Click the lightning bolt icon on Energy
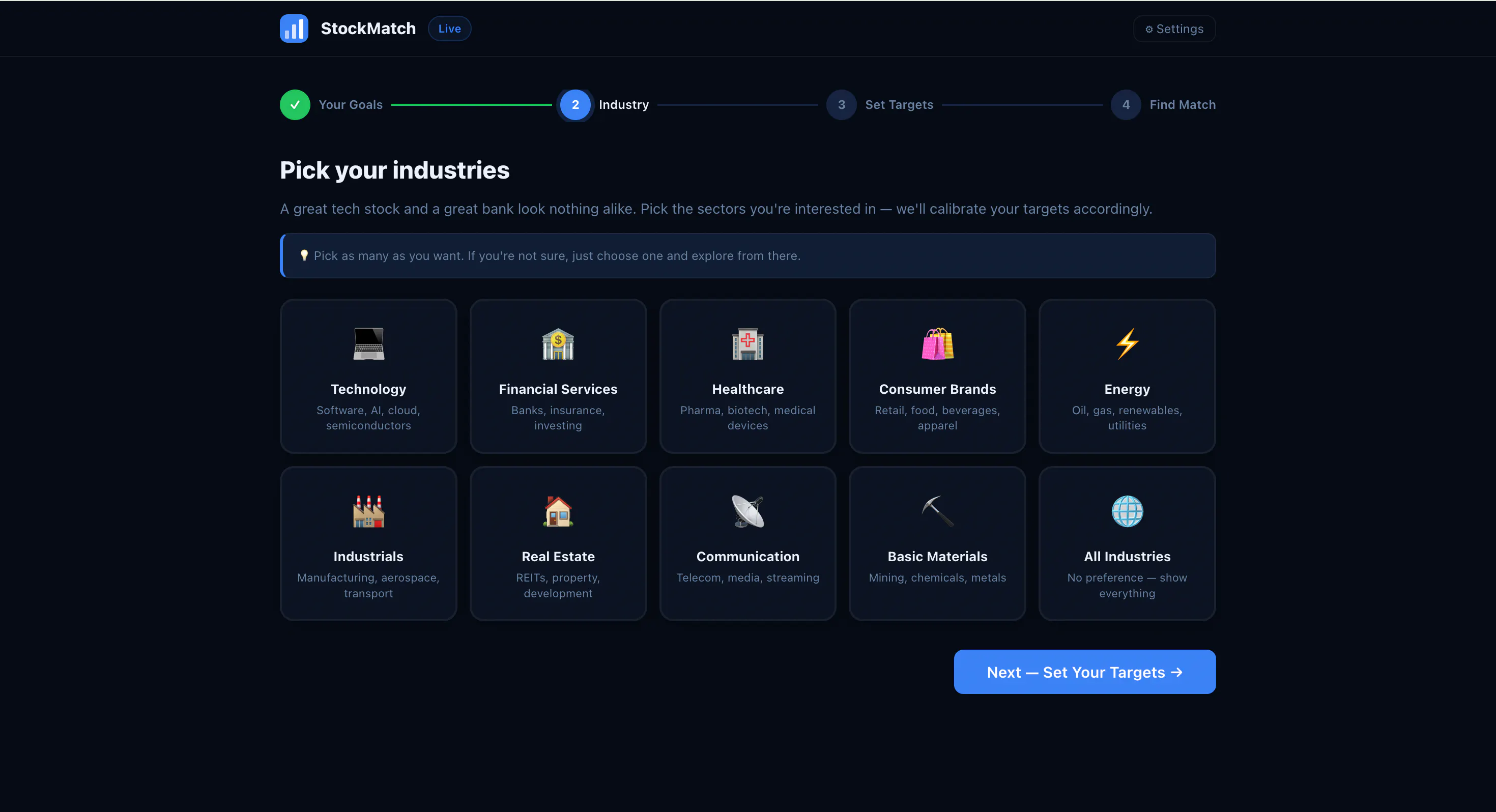The height and width of the screenshot is (812, 1496). (1127, 344)
